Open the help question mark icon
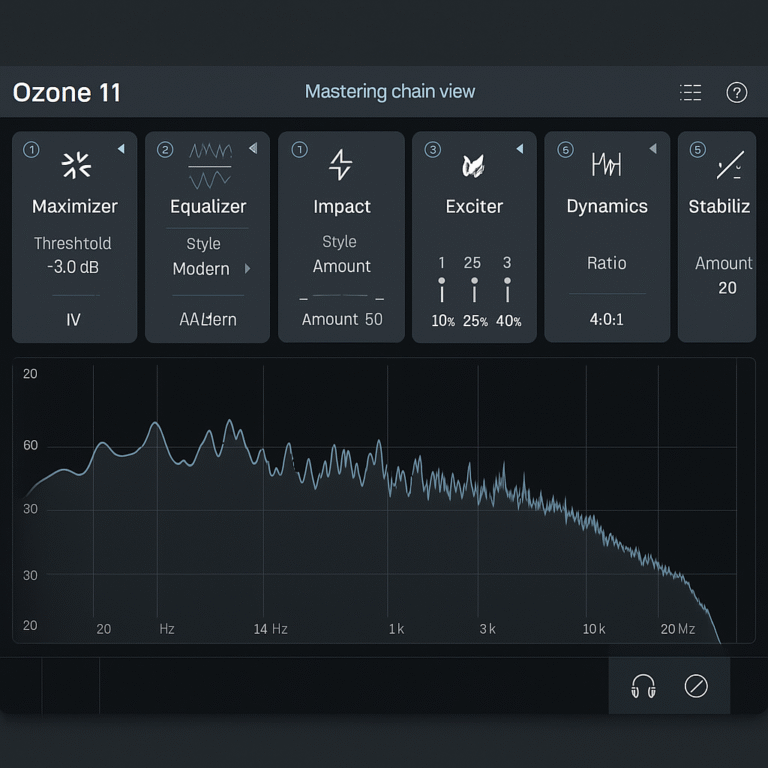Screen dimensions: 768x768 pos(736,92)
